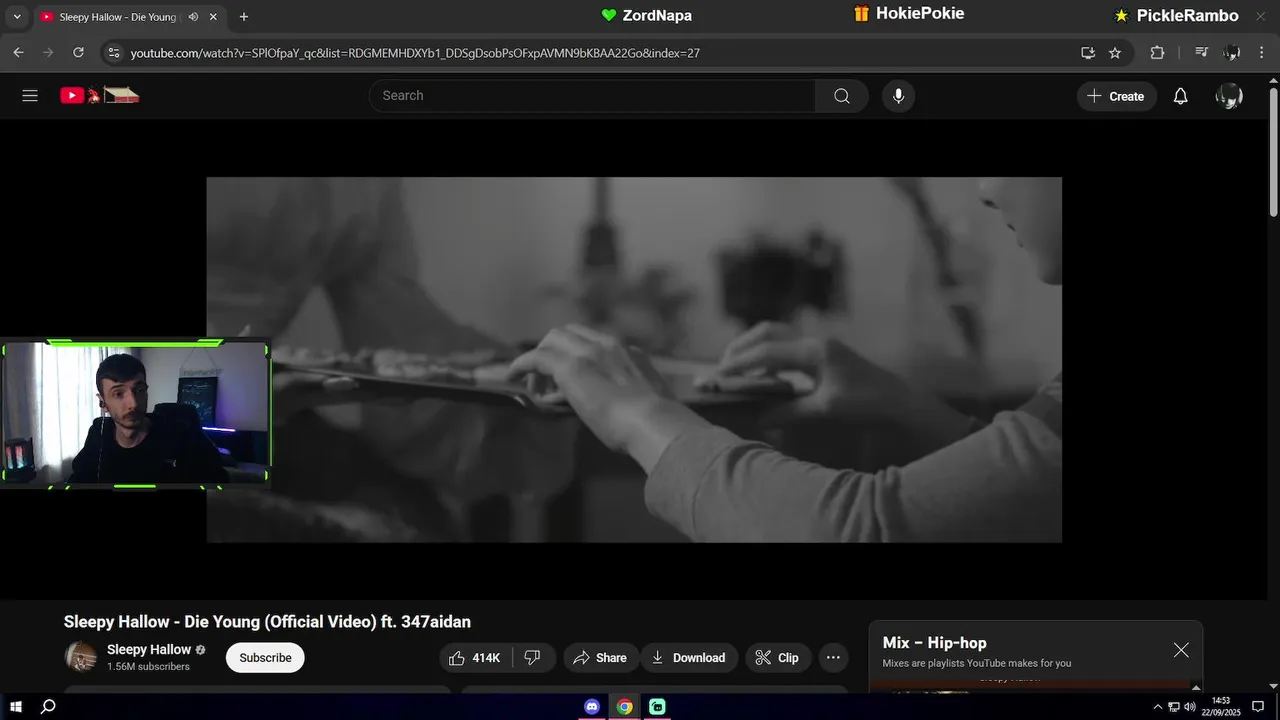The height and width of the screenshot is (720, 1280).
Task: Click the YouTube Search field
Action: [x=592, y=96]
